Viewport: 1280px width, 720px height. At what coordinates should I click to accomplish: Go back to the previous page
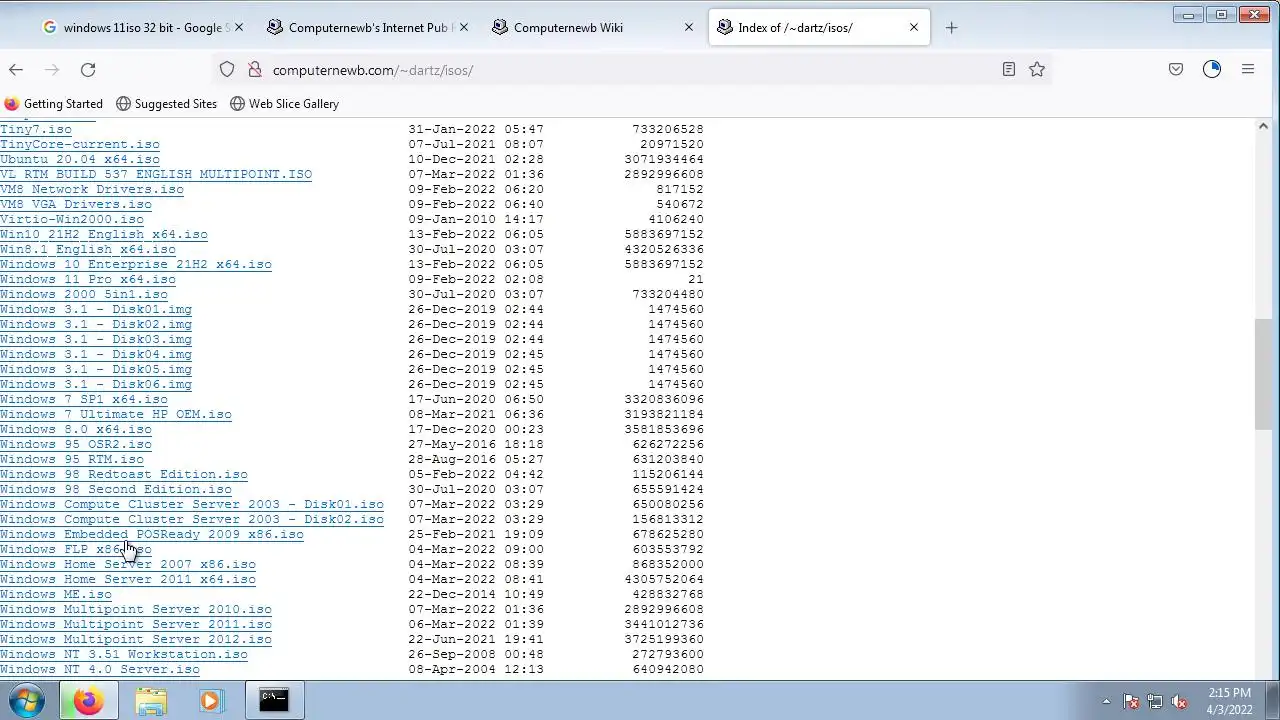tap(16, 69)
